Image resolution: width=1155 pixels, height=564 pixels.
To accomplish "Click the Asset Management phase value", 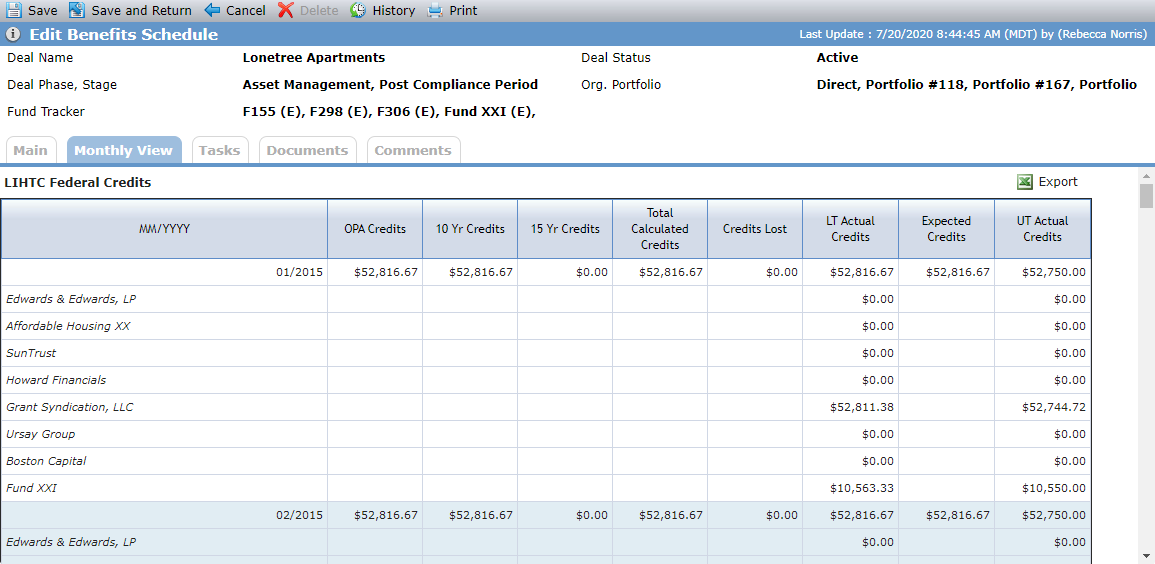I will (x=390, y=85).
